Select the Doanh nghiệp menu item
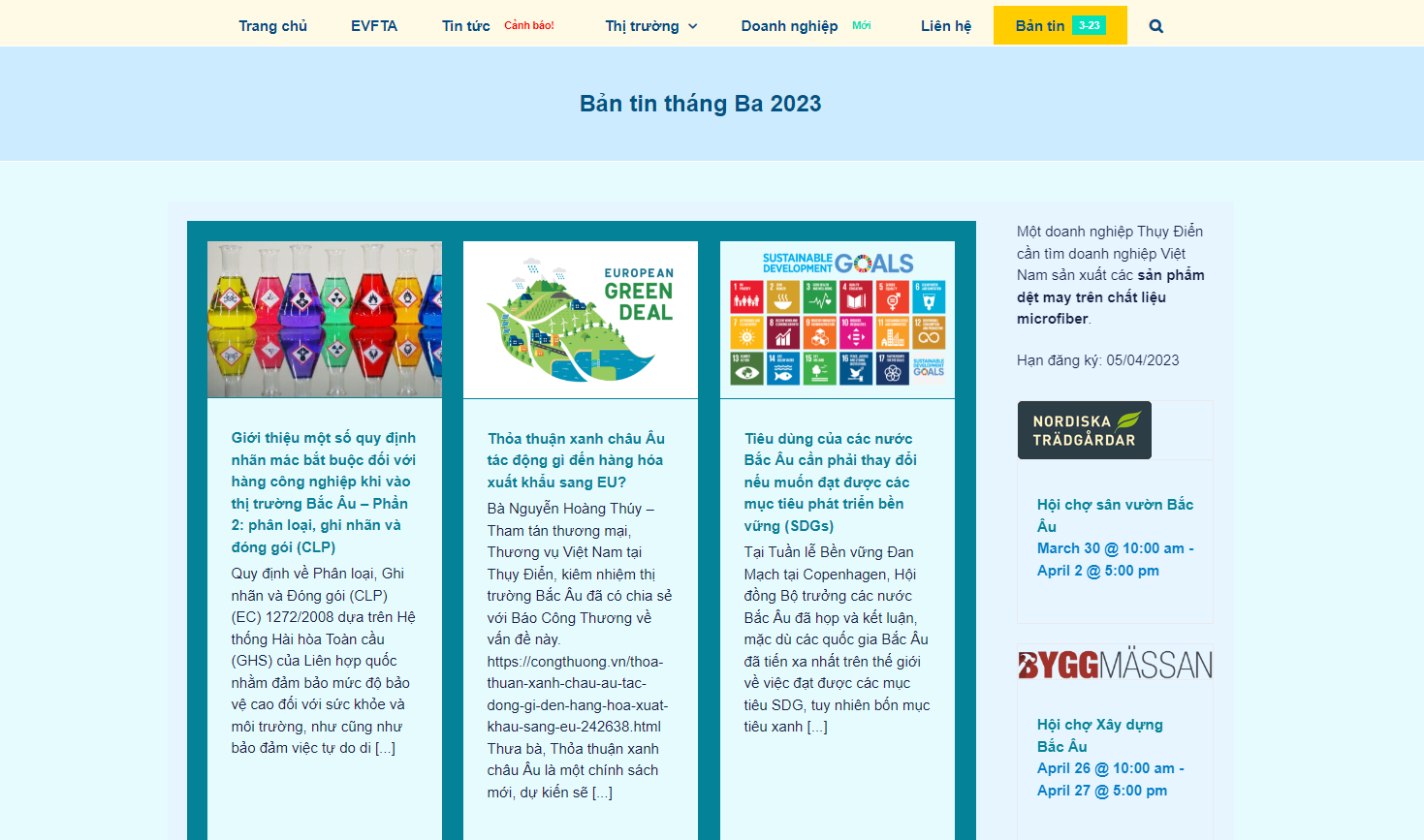 click(x=789, y=26)
